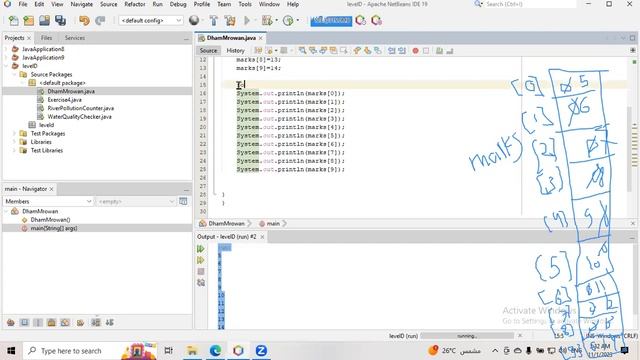The width and height of the screenshot is (640, 360).
Task: Click the running progress bar in status
Action: 467,336
